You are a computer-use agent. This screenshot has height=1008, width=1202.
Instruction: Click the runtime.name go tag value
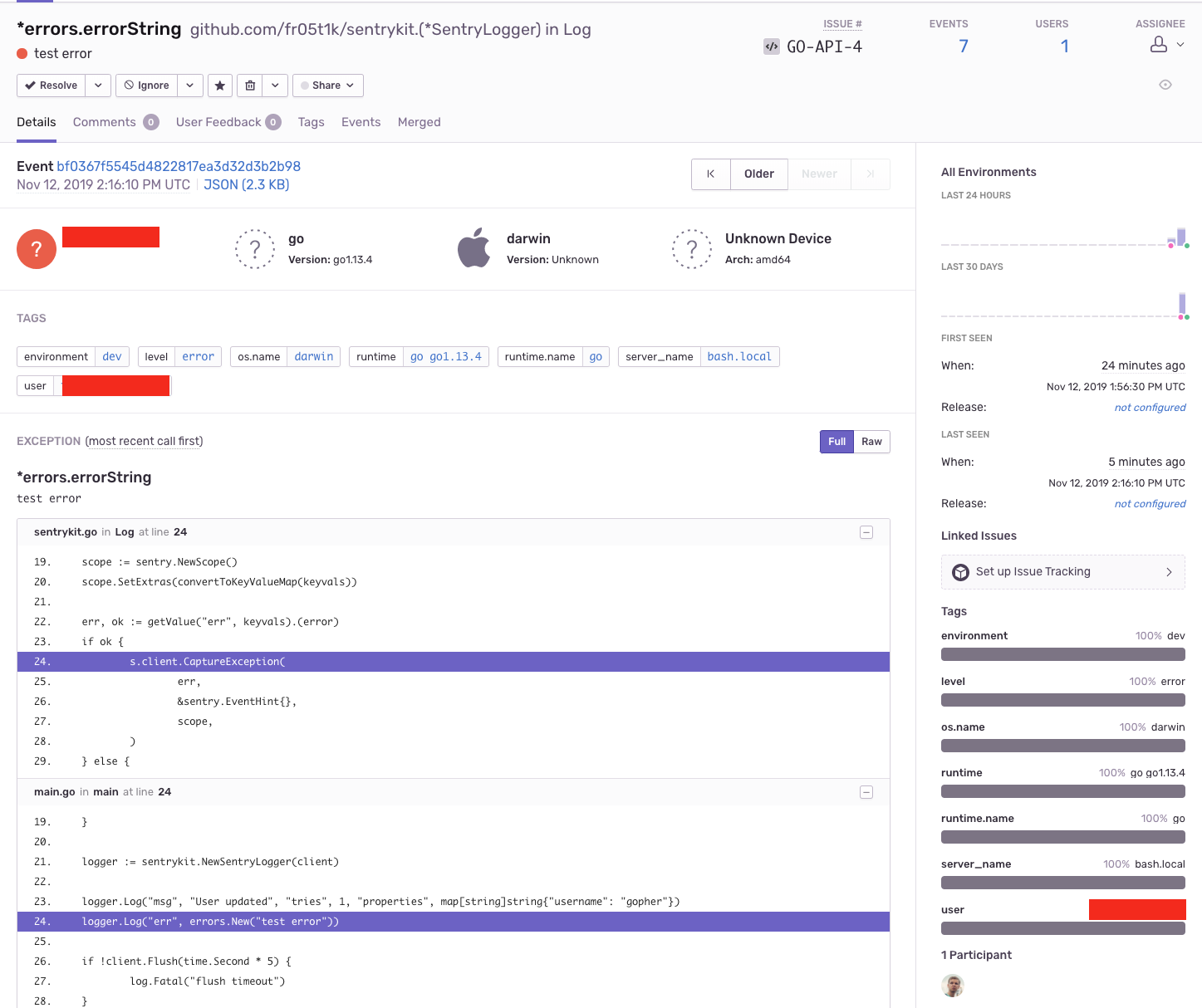pos(596,357)
